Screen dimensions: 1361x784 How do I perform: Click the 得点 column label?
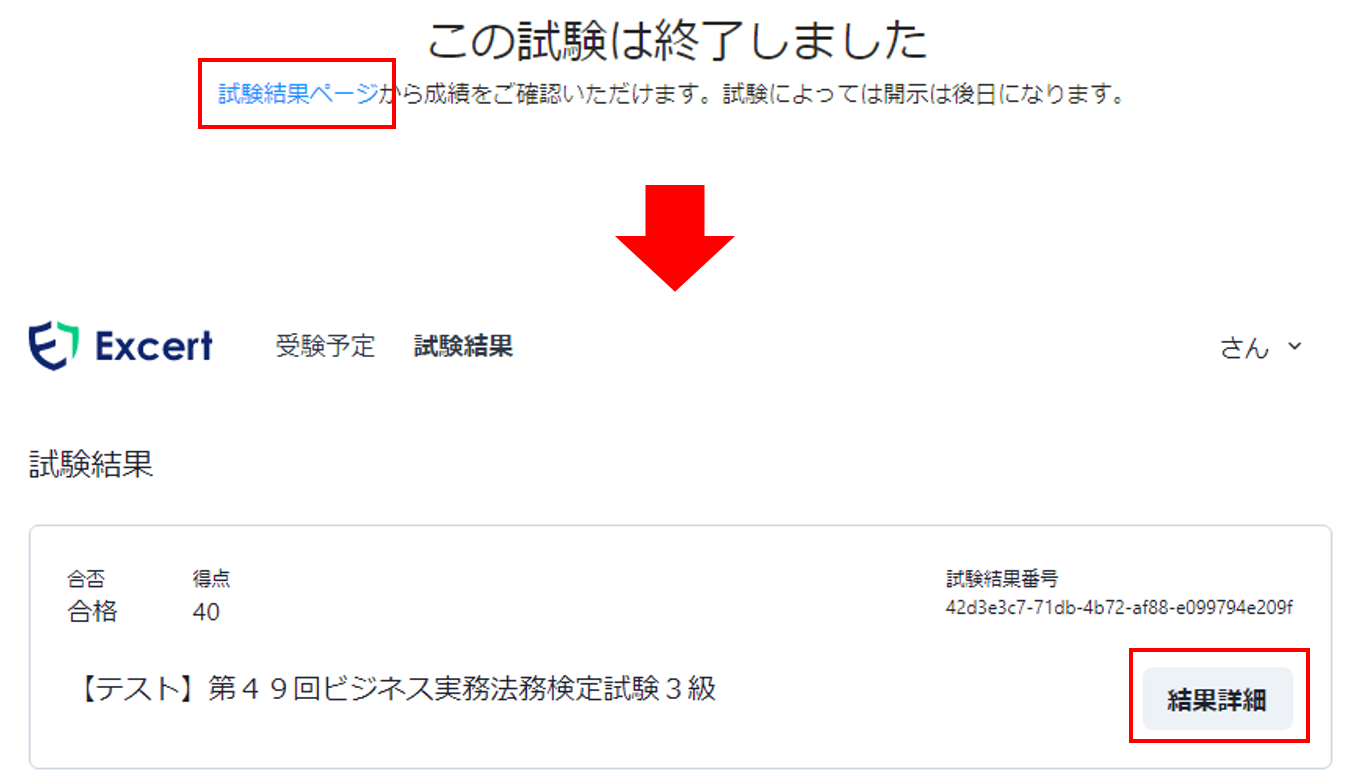[x=211, y=578]
